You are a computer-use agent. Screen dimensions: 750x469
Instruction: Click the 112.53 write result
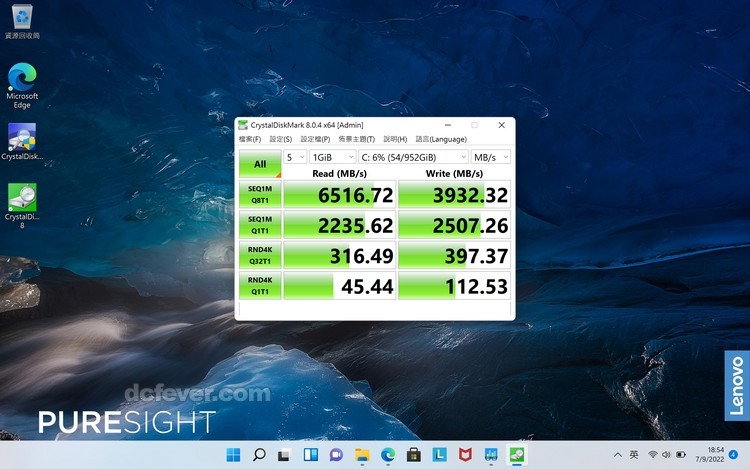pyautogui.click(x=454, y=285)
